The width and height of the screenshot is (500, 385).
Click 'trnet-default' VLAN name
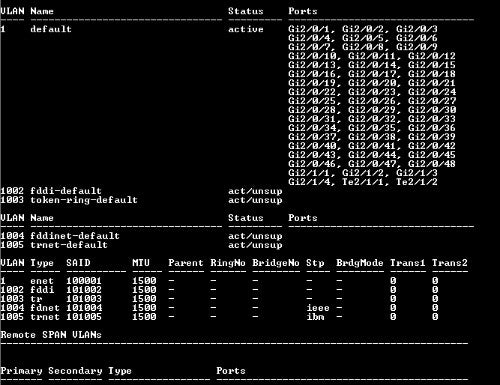coord(69,245)
